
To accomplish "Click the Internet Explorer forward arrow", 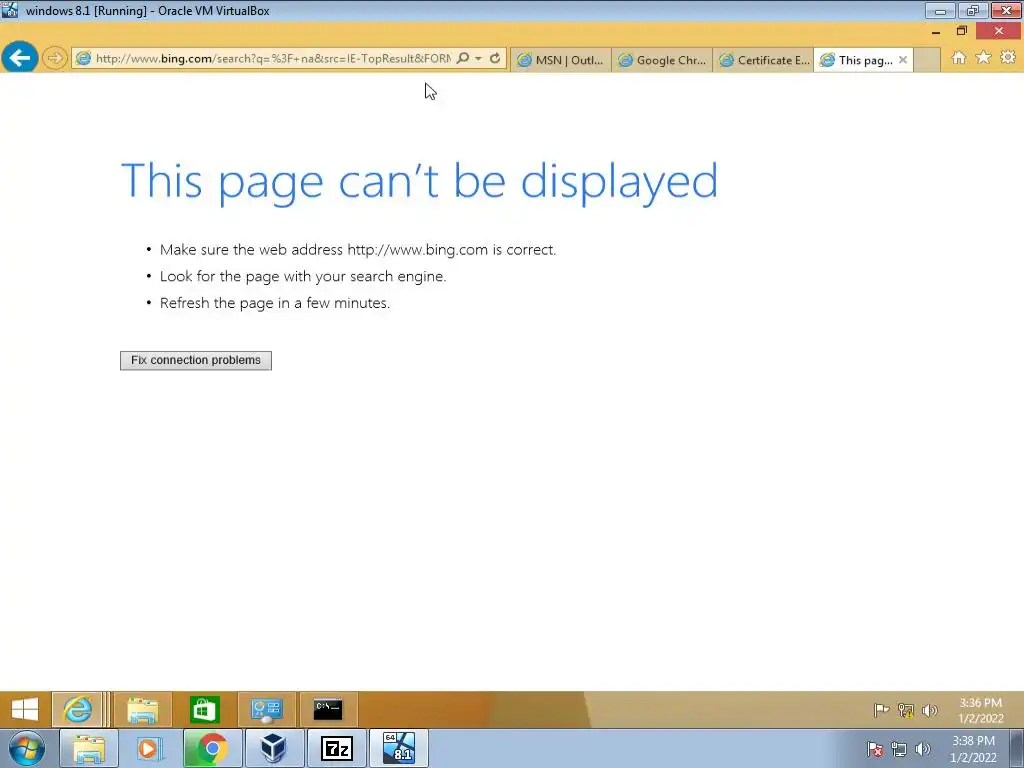I will click(55, 58).
